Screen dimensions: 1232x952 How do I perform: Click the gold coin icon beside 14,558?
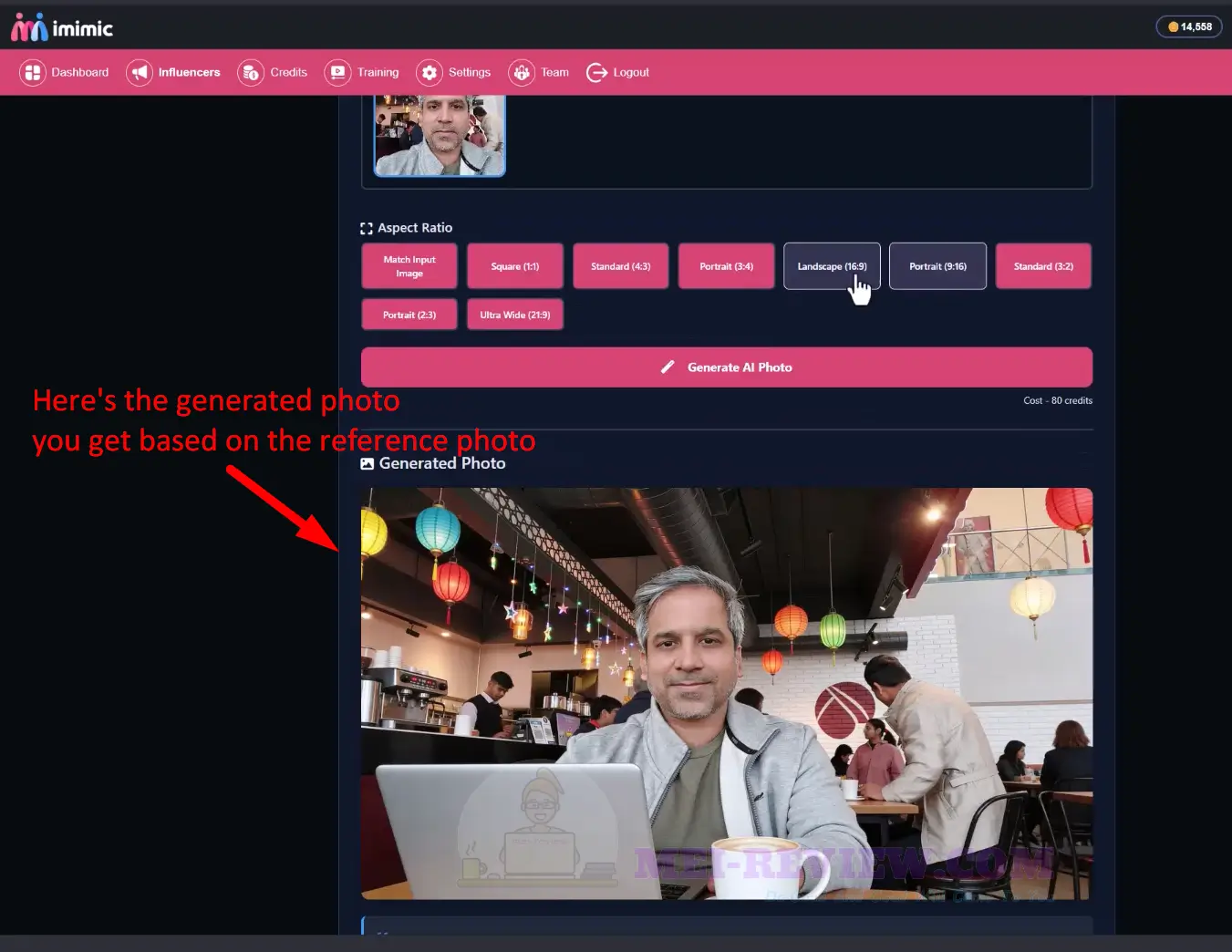pos(1174,27)
